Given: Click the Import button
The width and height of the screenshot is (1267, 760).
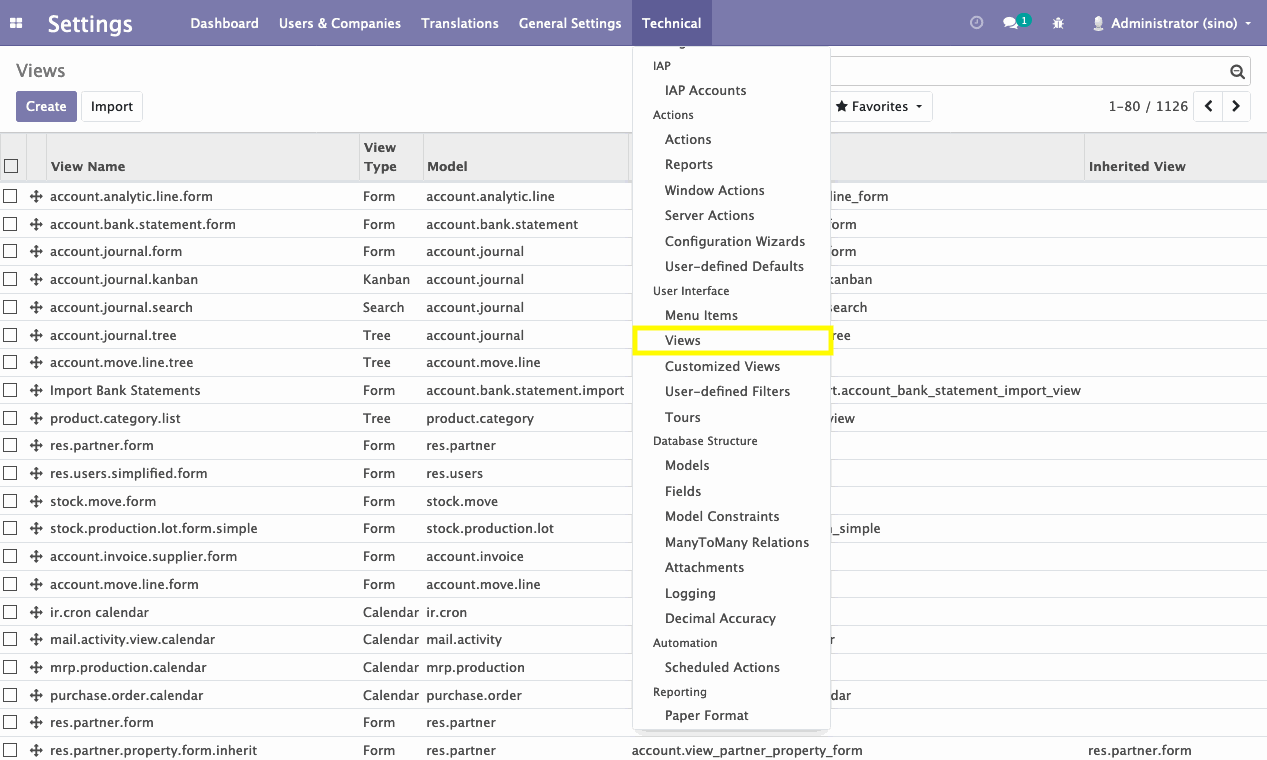Looking at the screenshot, I should pos(112,106).
